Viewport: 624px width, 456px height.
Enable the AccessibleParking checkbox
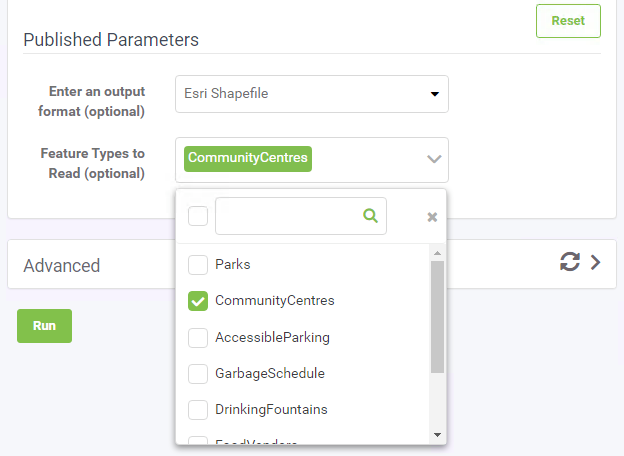tap(198, 338)
